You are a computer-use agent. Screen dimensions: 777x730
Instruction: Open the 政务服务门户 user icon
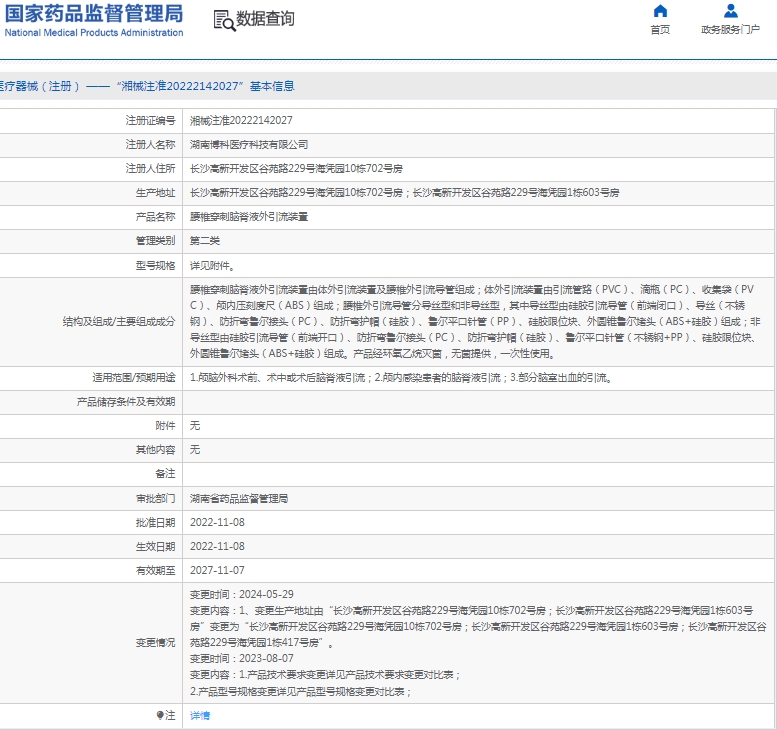click(x=730, y=11)
